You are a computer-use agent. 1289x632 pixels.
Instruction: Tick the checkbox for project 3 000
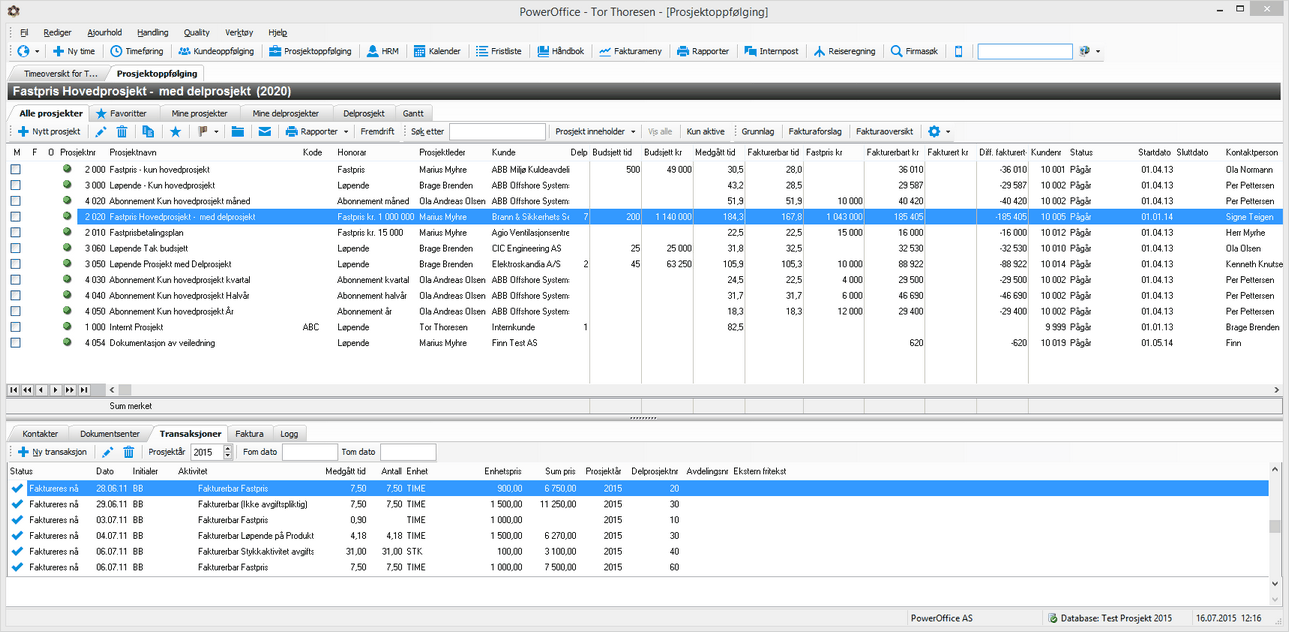pyautogui.click(x=15, y=186)
